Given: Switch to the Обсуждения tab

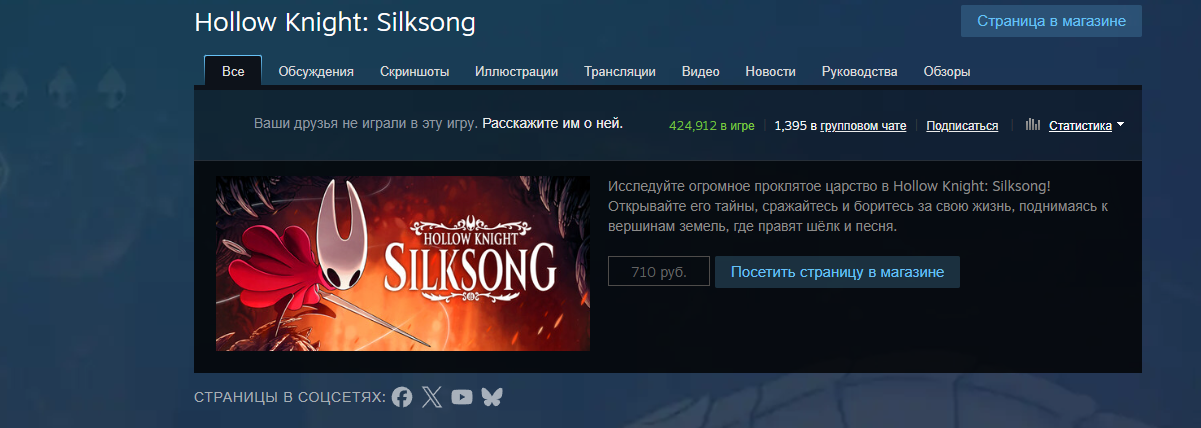Looking at the screenshot, I should pos(316,71).
